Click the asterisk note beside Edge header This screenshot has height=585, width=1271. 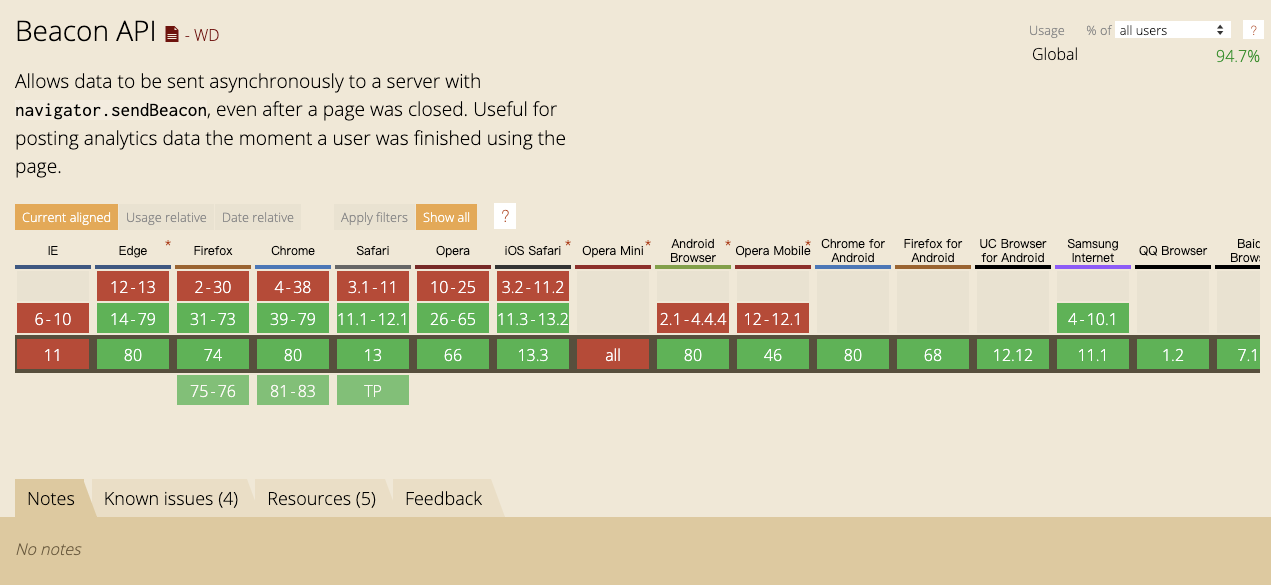coord(168,244)
